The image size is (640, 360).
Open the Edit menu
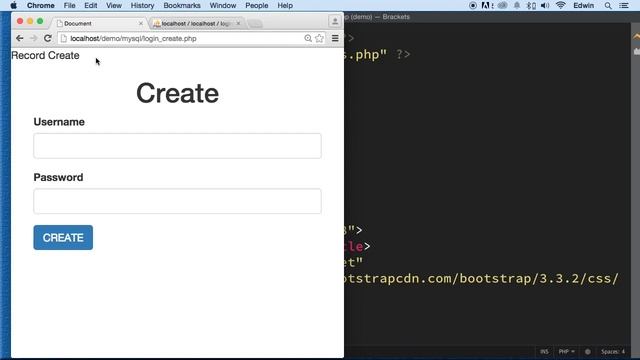click(91, 5)
